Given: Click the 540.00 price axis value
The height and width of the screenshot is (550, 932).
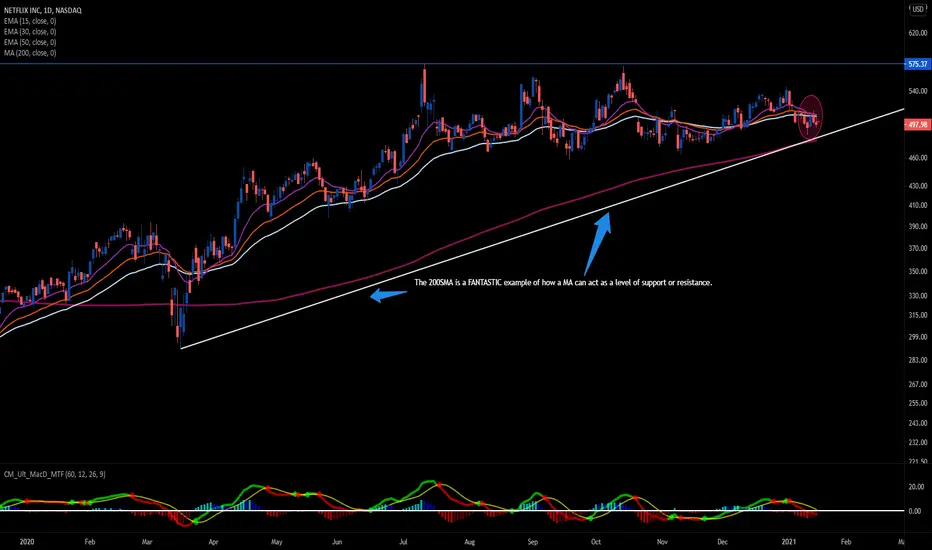Looking at the screenshot, I should (x=918, y=91).
